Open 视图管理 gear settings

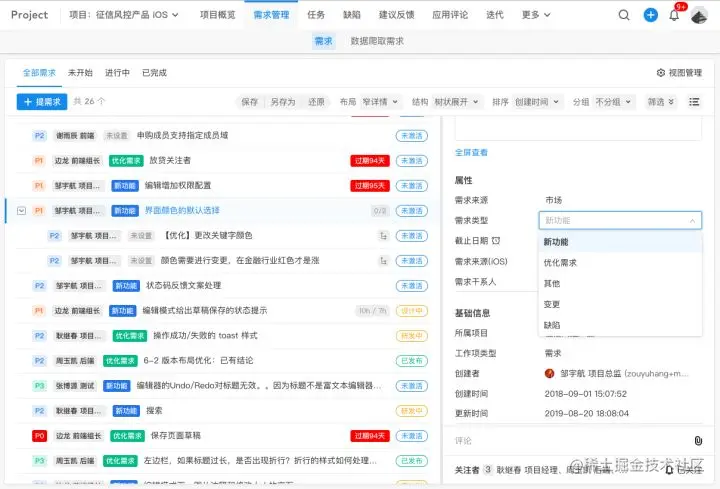(661, 73)
